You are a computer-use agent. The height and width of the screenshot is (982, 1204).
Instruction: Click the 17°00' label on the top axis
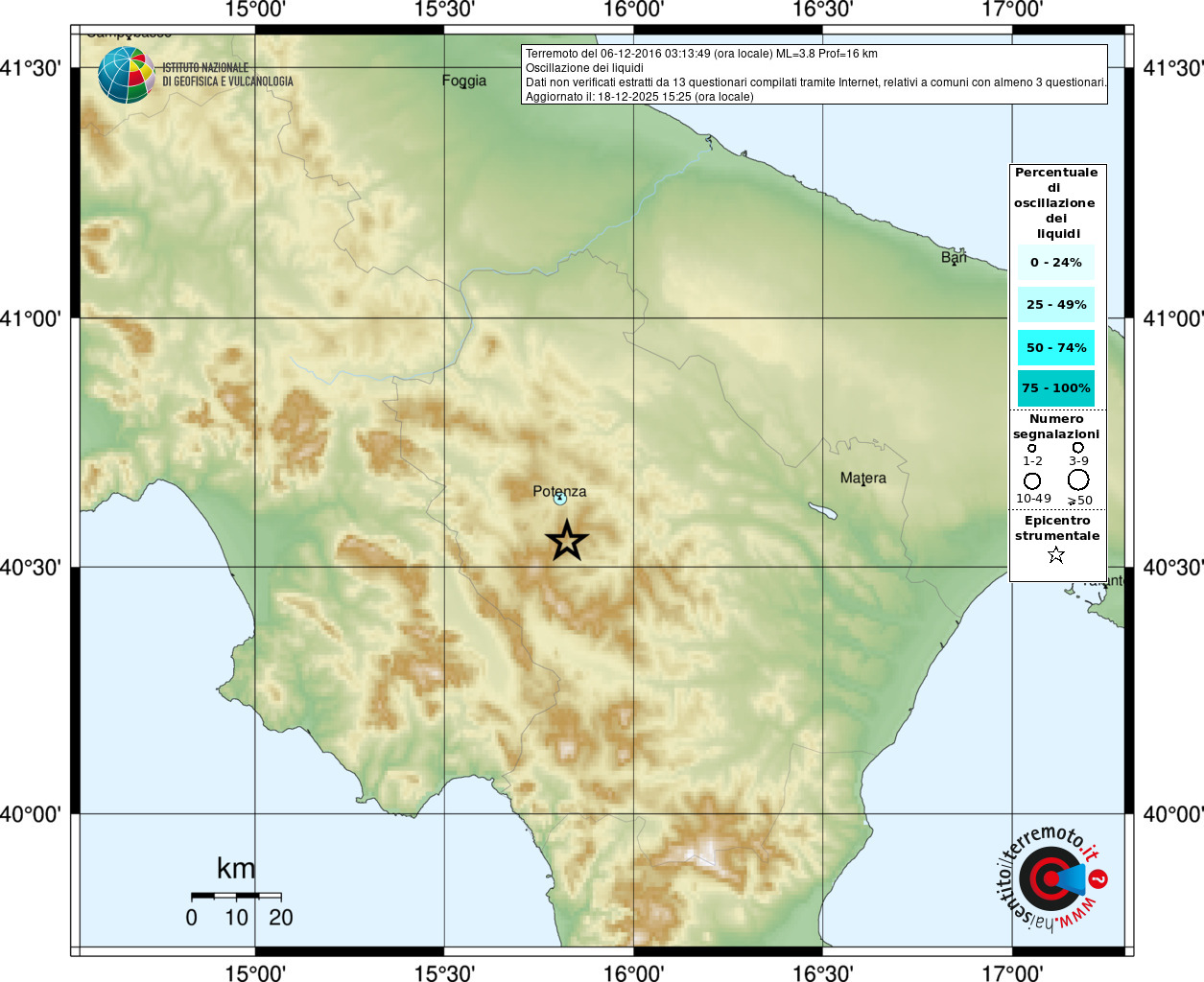1012,10
